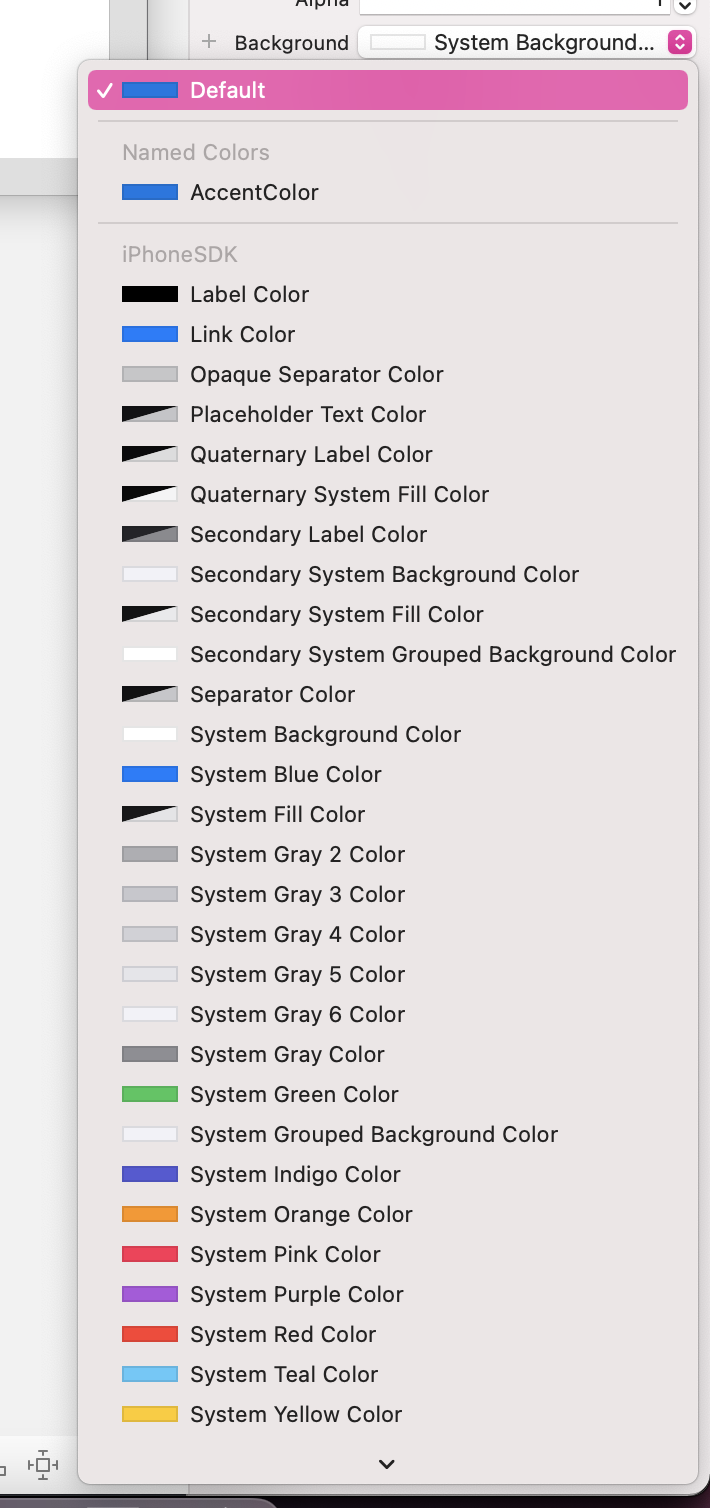Pick Secondary System Background Color

coord(388,574)
